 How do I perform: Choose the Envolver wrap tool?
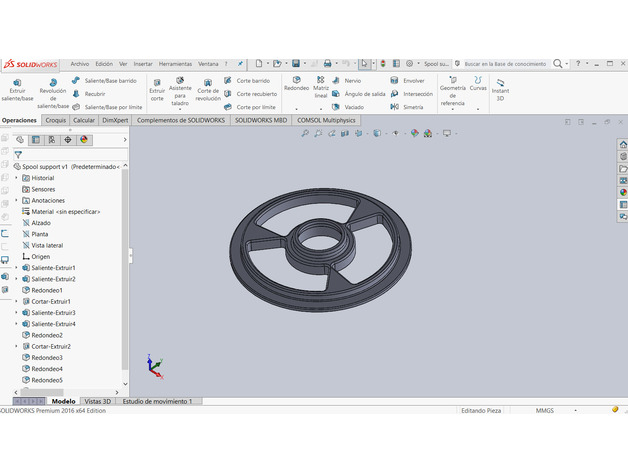(407, 81)
